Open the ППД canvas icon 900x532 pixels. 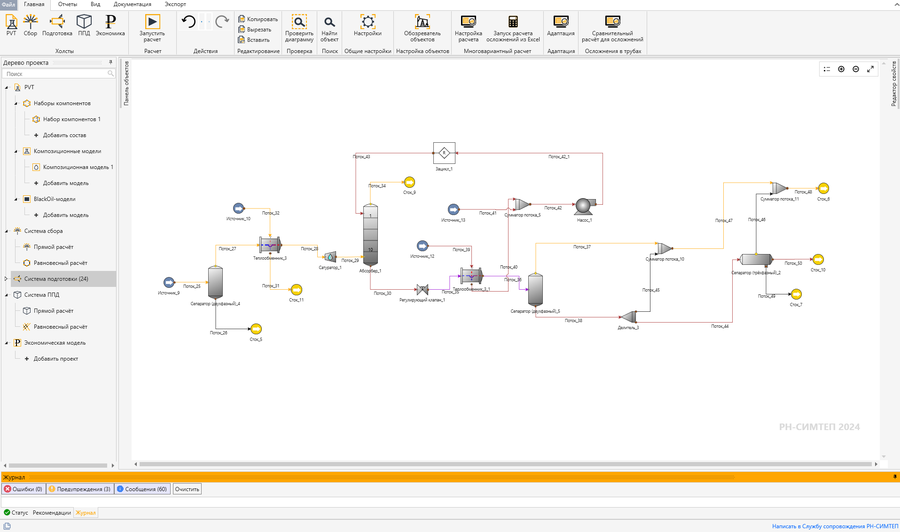(84, 25)
